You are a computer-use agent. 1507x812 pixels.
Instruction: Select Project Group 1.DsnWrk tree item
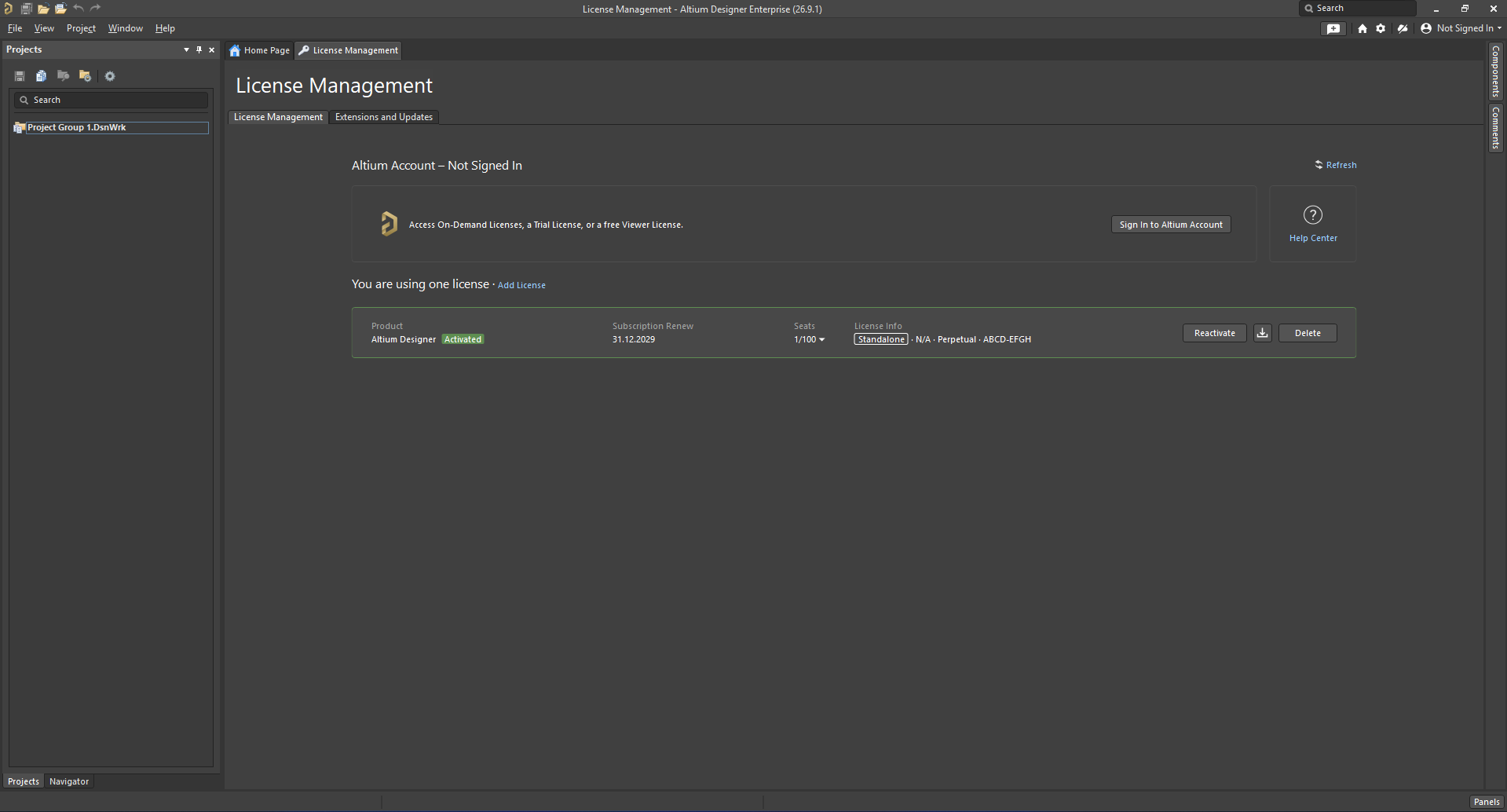[118, 127]
